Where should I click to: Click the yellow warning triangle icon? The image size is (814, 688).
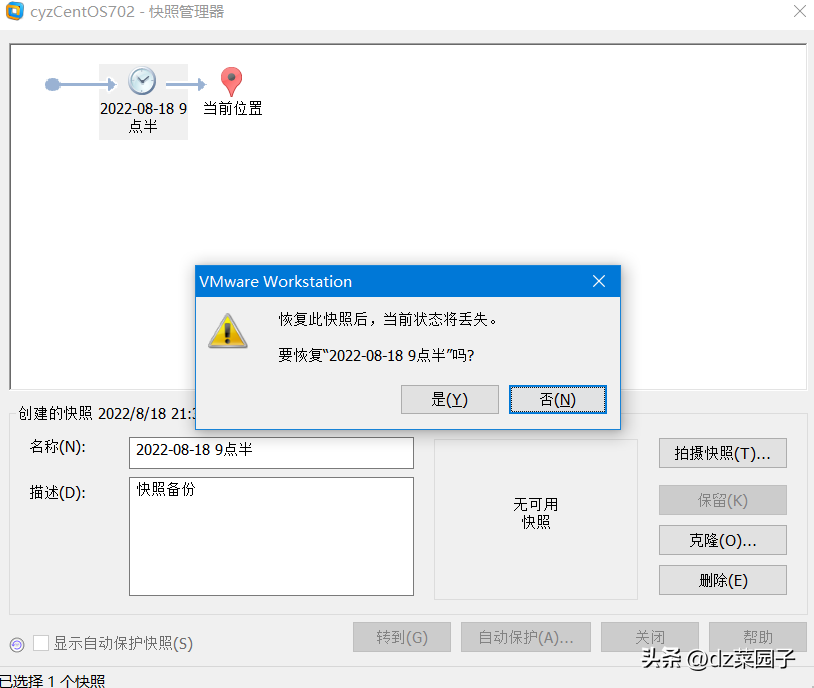click(x=227, y=331)
